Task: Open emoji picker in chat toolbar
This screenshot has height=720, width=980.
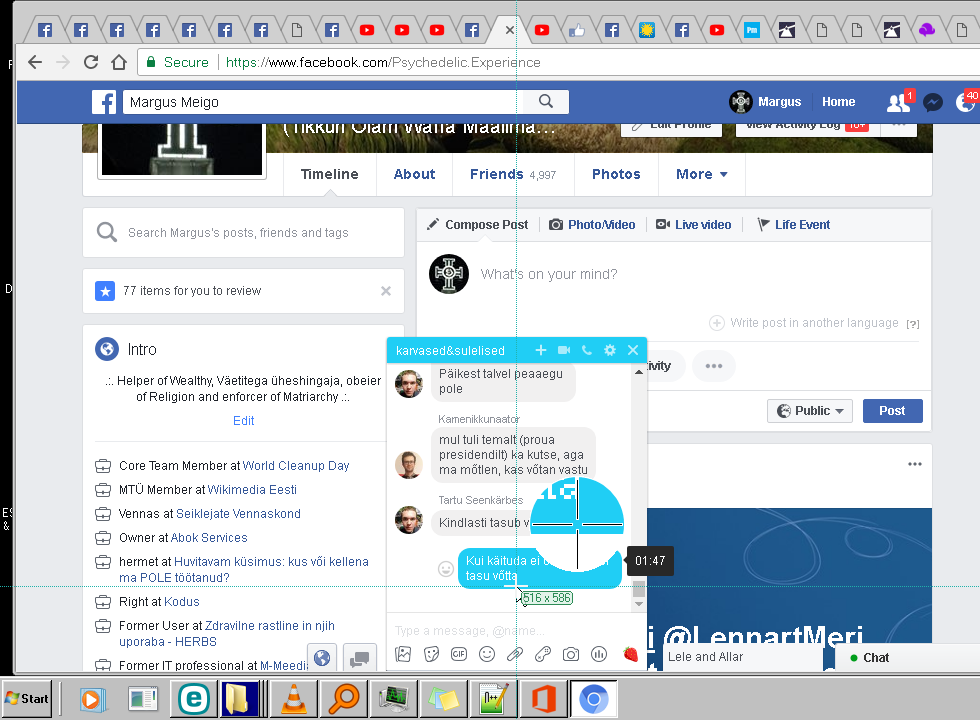Action: (x=487, y=654)
